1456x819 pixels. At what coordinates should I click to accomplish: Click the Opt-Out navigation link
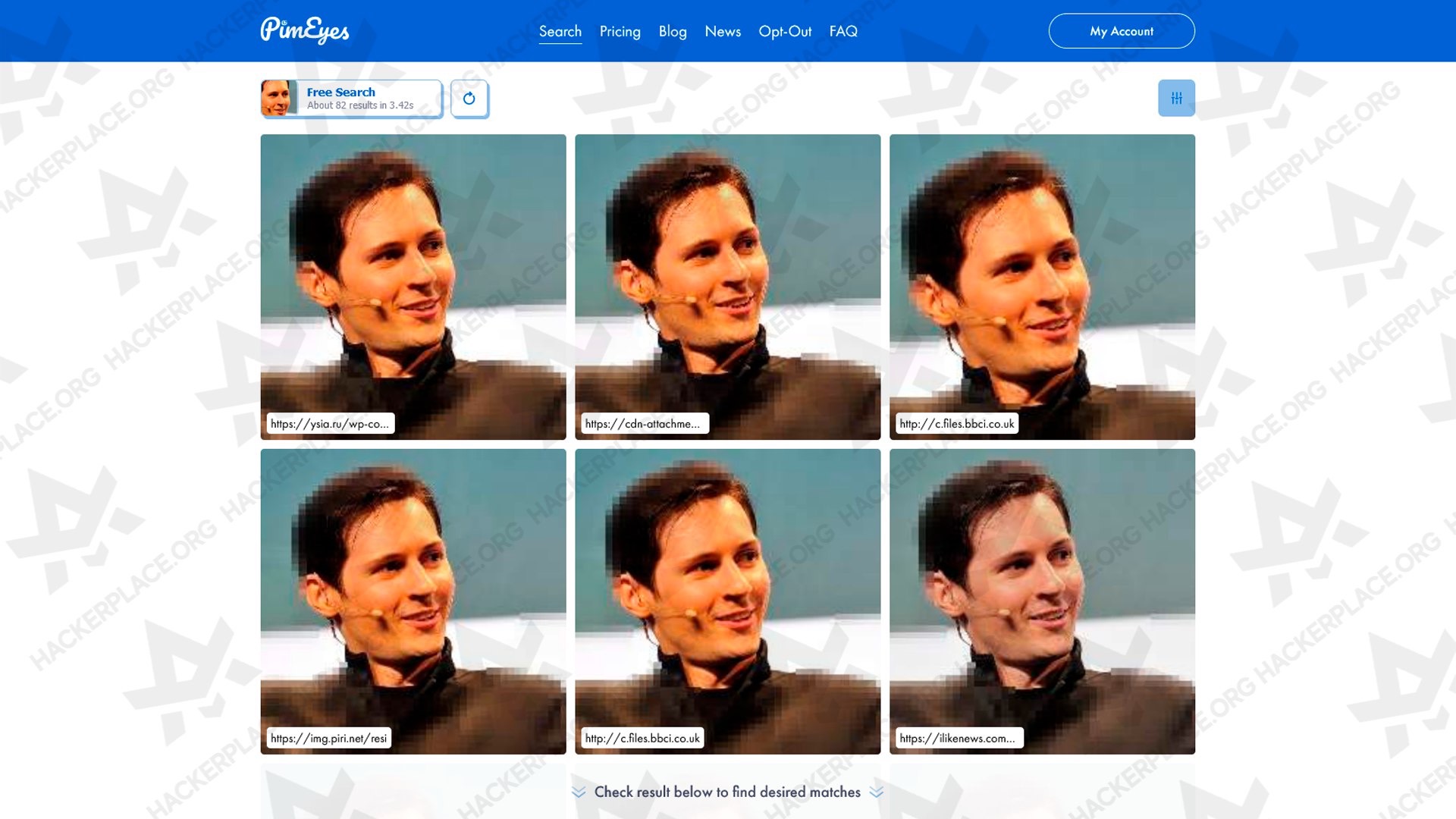[x=785, y=31]
